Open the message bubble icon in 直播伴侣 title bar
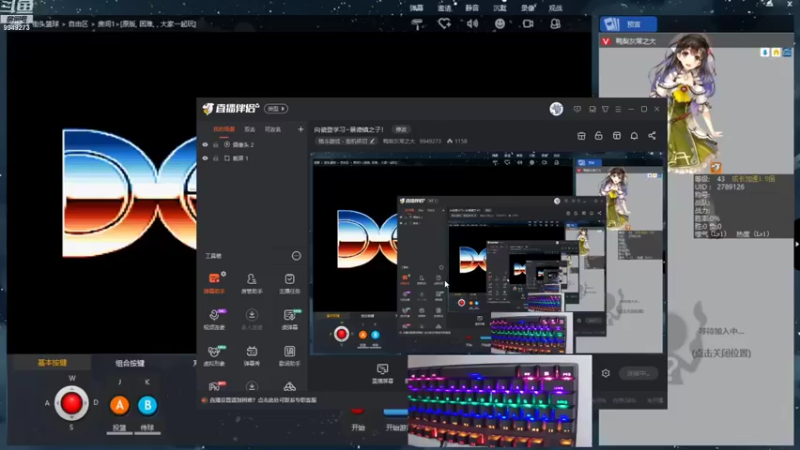 [577, 109]
